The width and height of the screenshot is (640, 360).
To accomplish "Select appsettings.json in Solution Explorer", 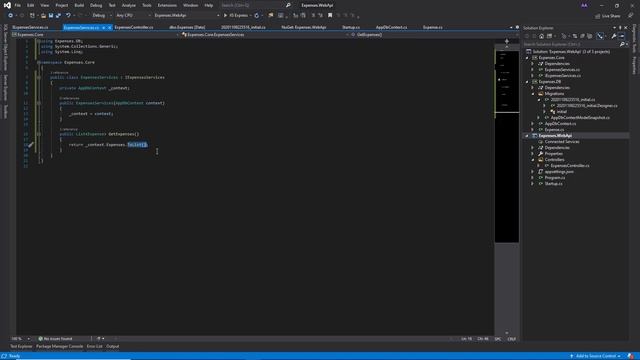I will coord(559,172).
